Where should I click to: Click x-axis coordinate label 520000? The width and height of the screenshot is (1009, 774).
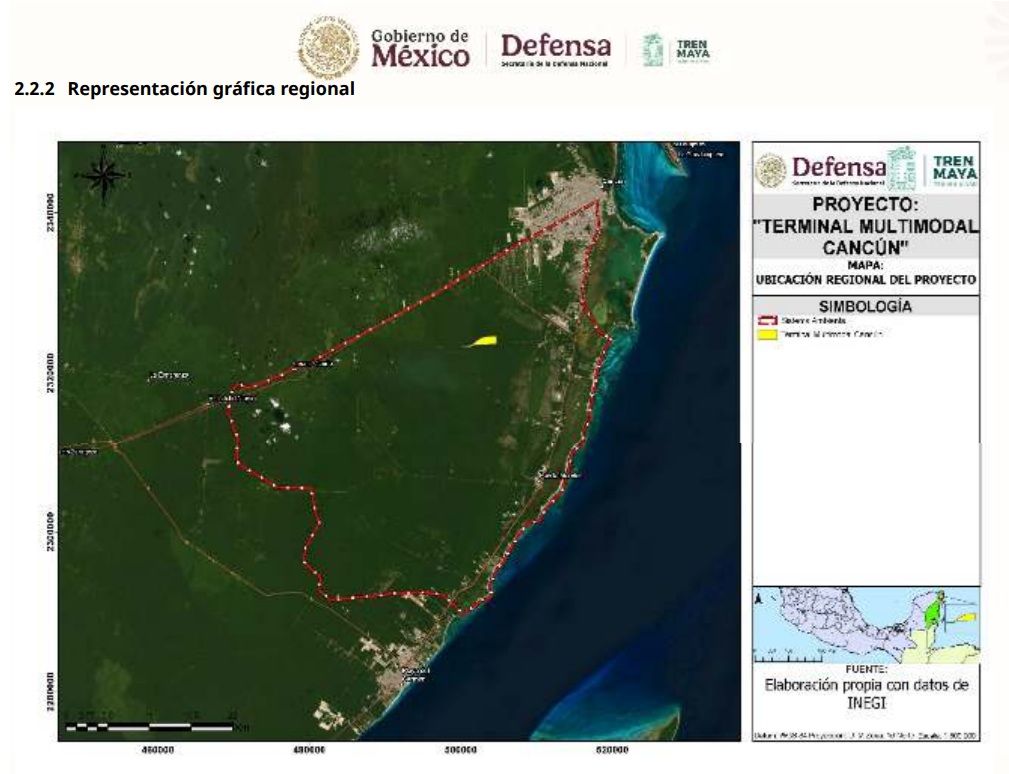[612, 750]
